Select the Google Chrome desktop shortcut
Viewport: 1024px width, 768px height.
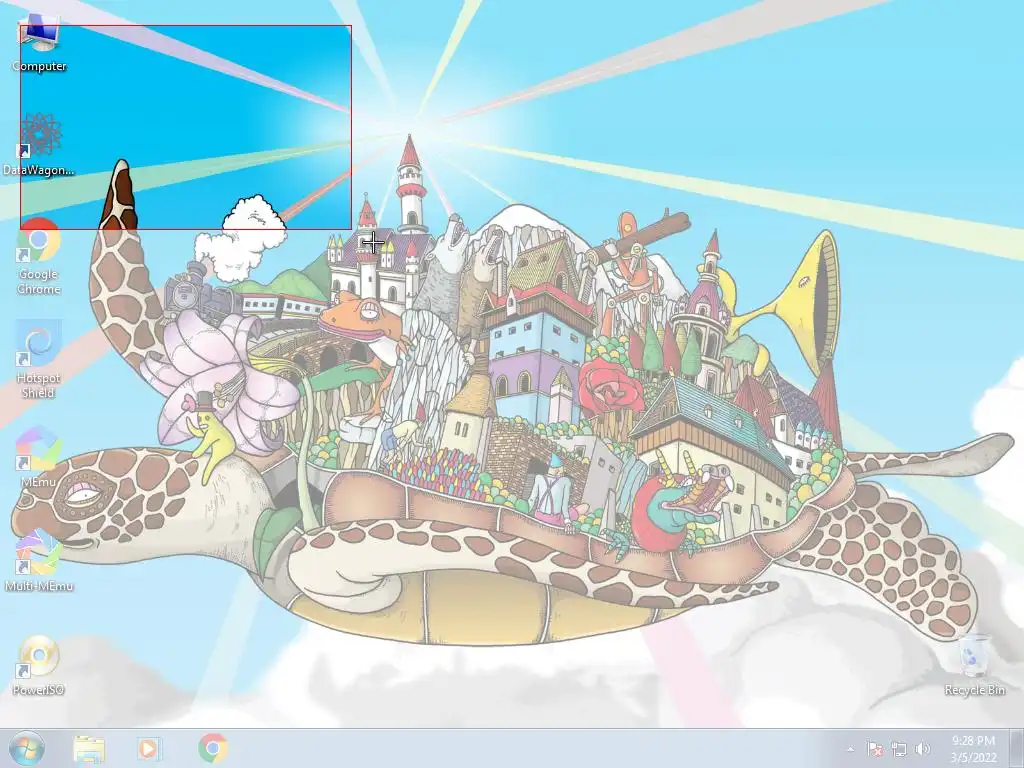tap(39, 257)
